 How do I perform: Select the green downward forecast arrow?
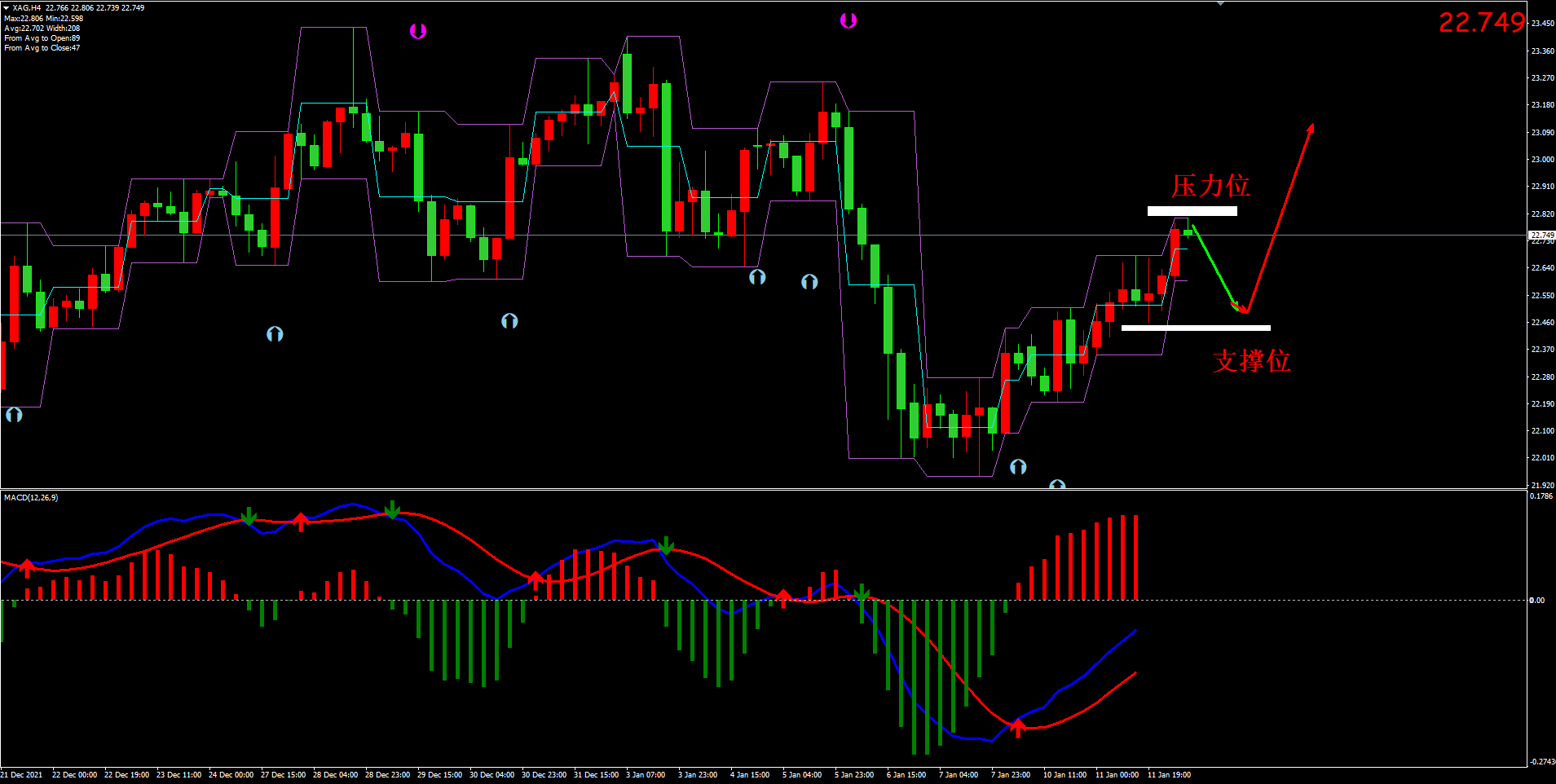pos(1215,270)
